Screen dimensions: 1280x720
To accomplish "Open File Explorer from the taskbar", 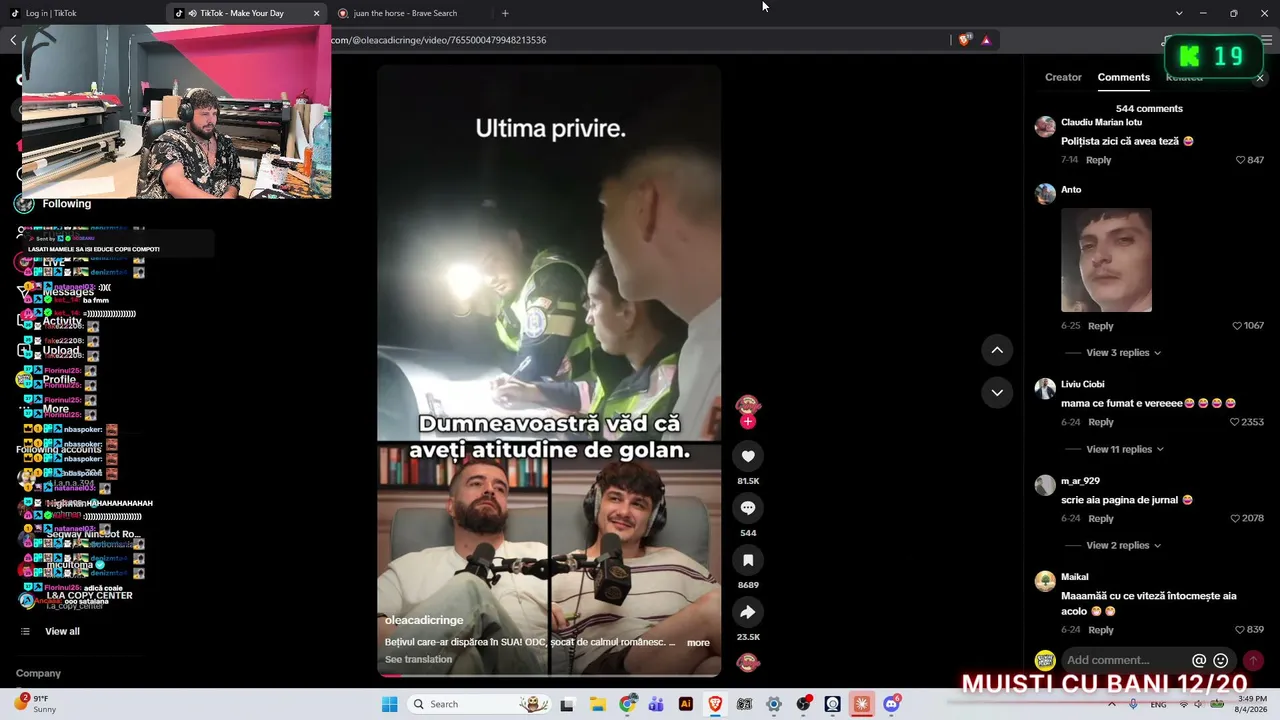I will (x=598, y=704).
